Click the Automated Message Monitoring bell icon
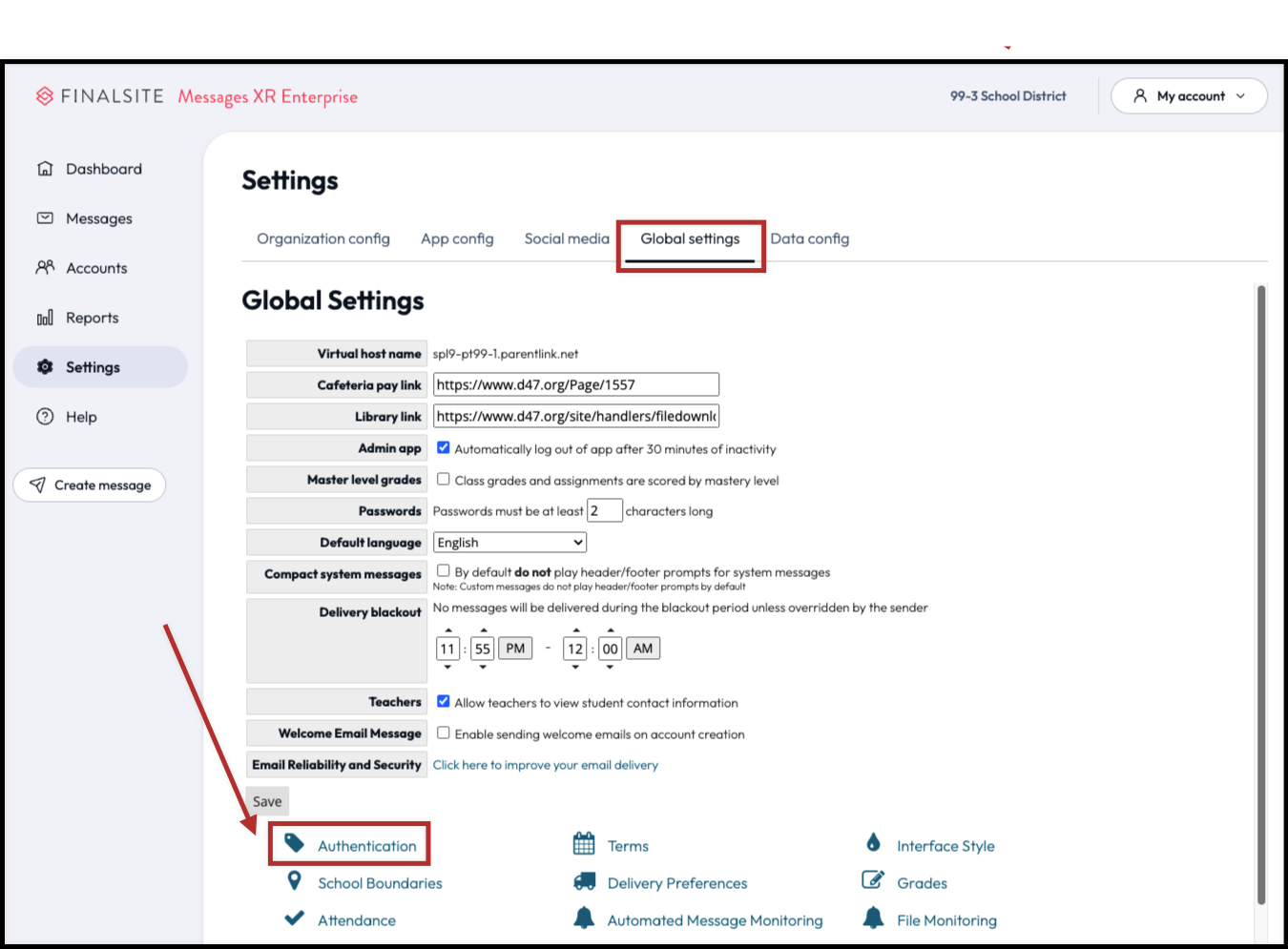Viewport: 1288px width, 949px height. [x=584, y=918]
